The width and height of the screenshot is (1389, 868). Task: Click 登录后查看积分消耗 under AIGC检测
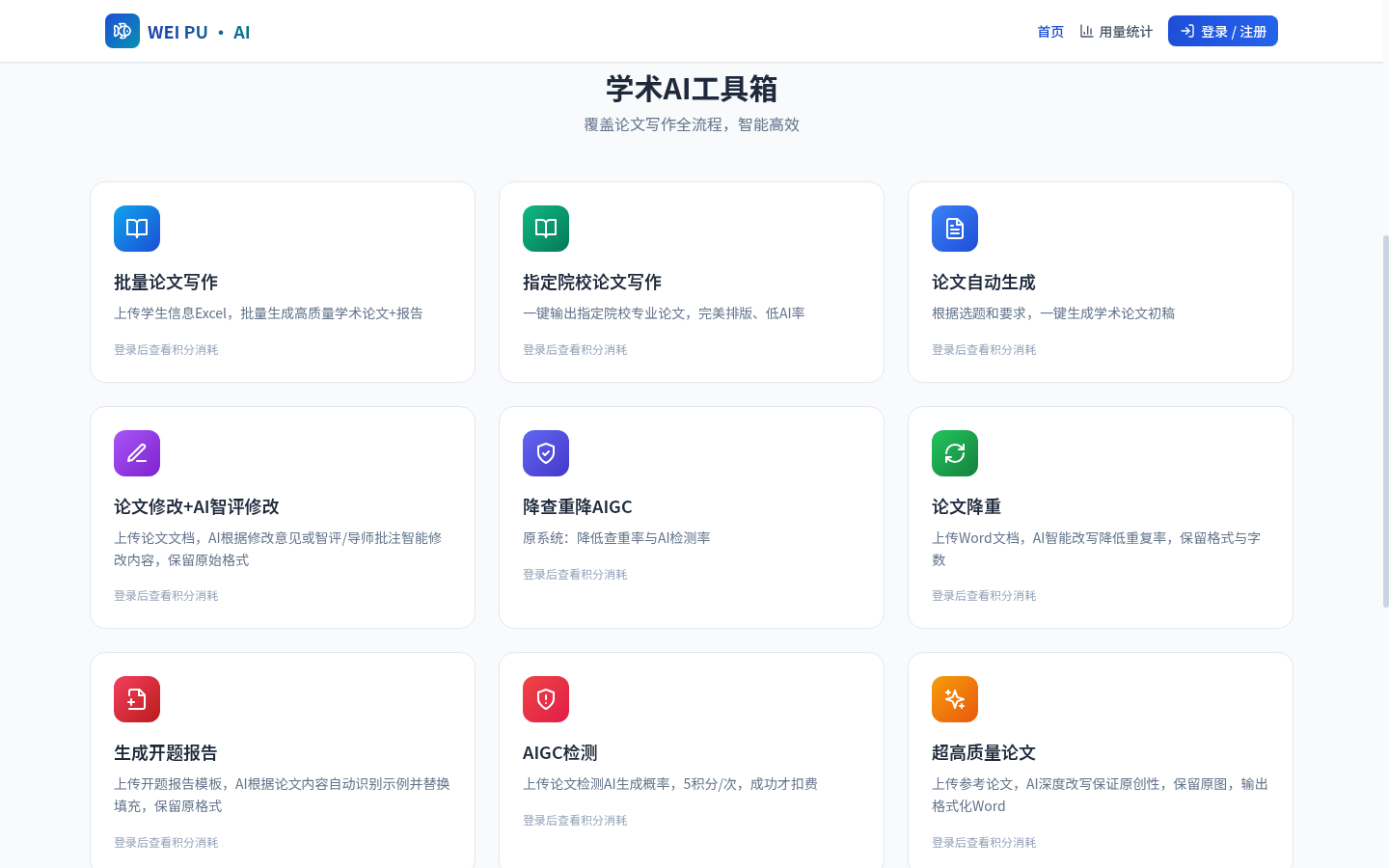tap(575, 820)
